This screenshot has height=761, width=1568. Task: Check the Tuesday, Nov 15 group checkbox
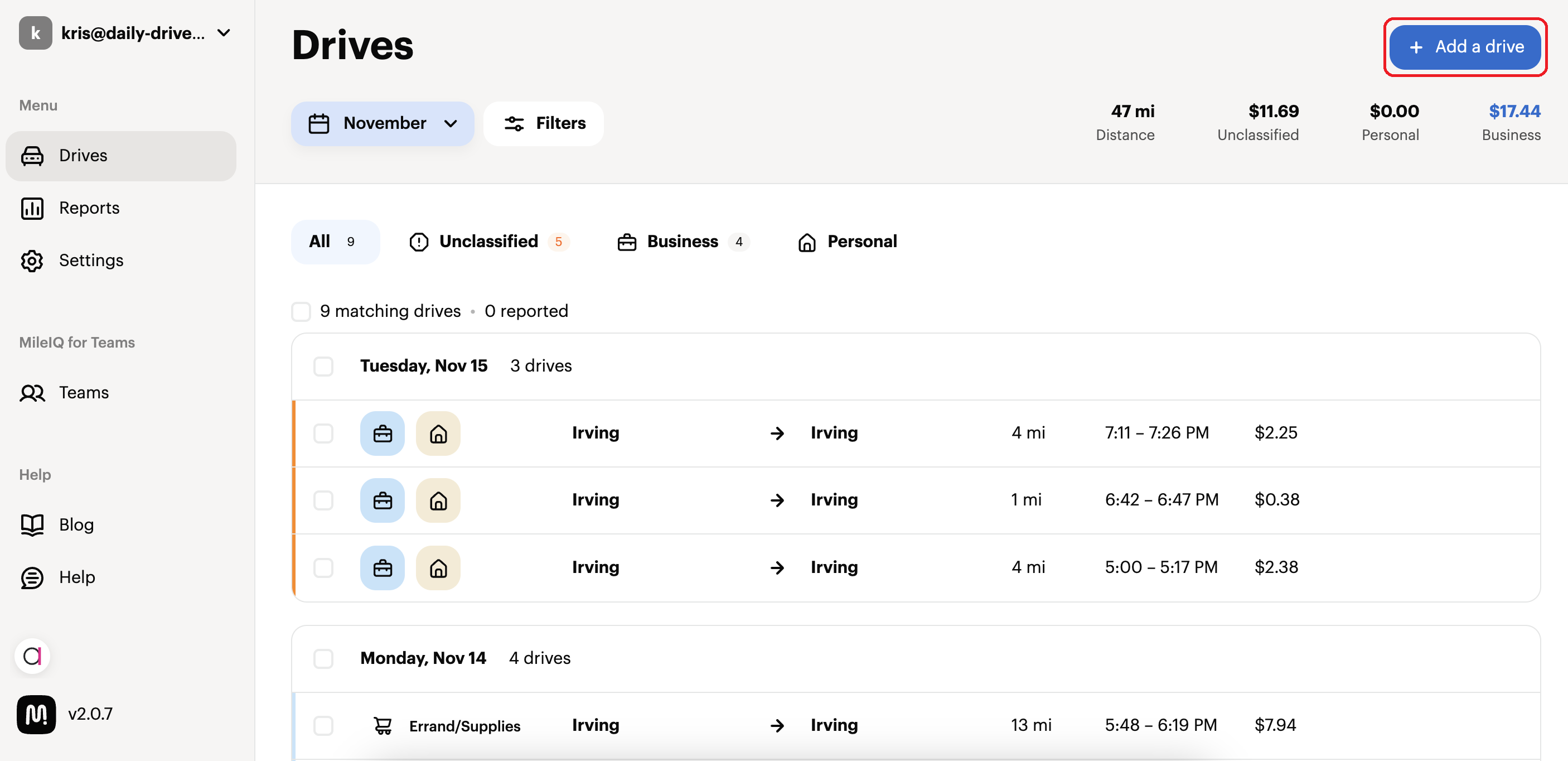pos(323,367)
